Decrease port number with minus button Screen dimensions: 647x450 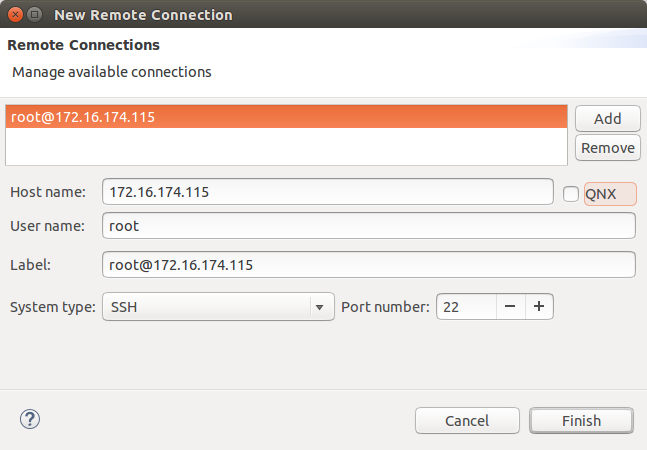pyautogui.click(x=510, y=307)
